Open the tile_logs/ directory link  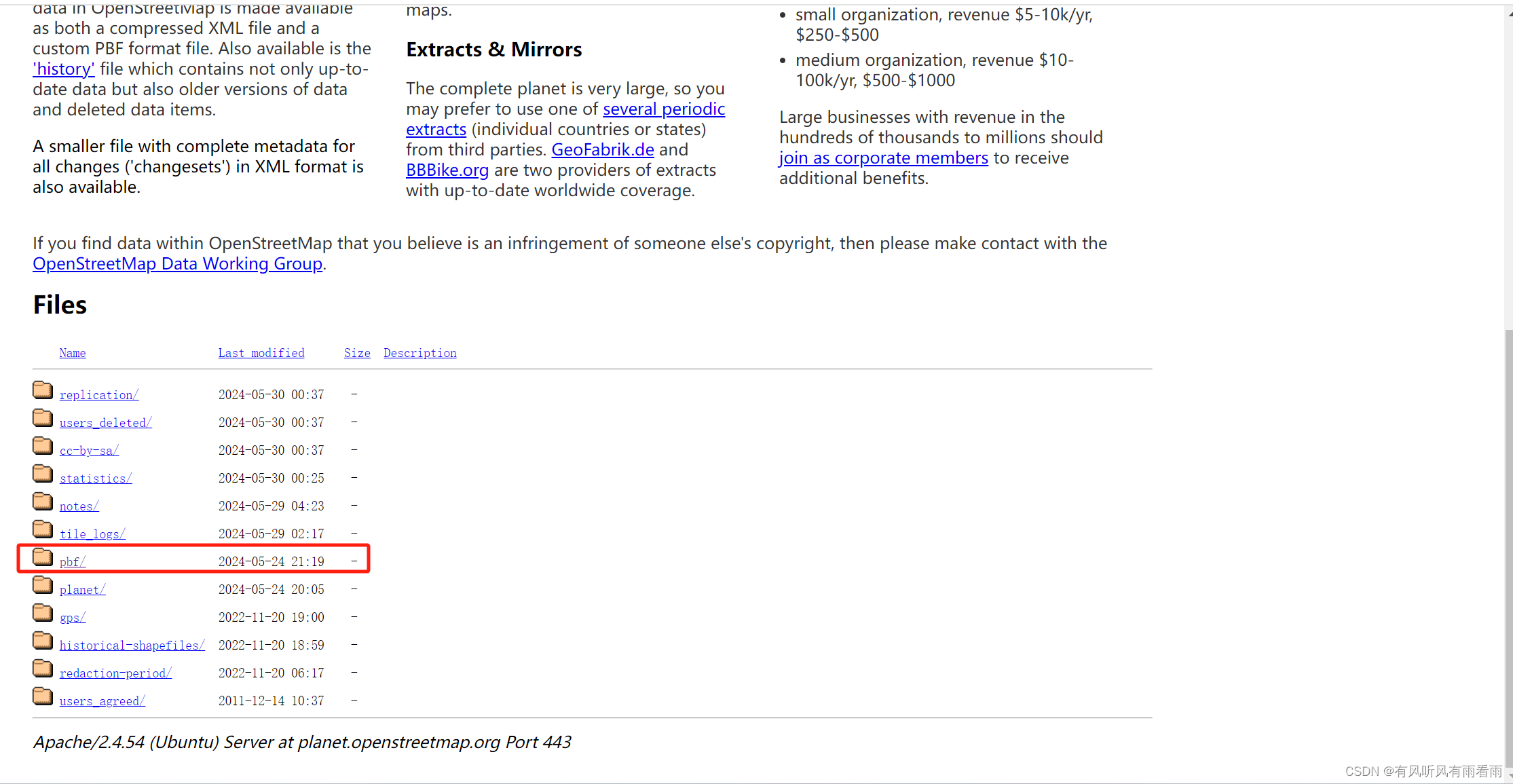pos(92,534)
